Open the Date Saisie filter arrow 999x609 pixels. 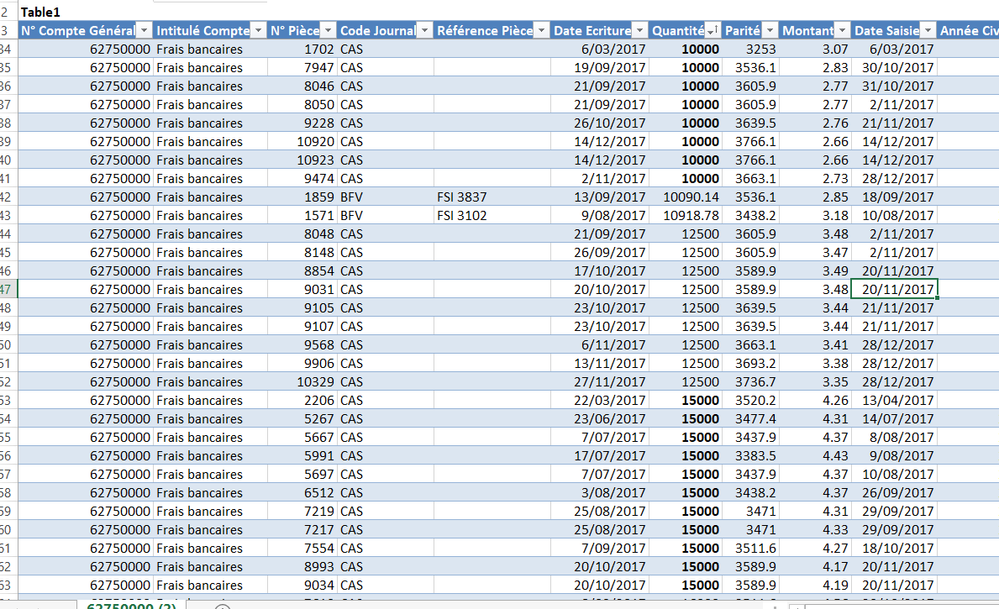[x=928, y=31]
